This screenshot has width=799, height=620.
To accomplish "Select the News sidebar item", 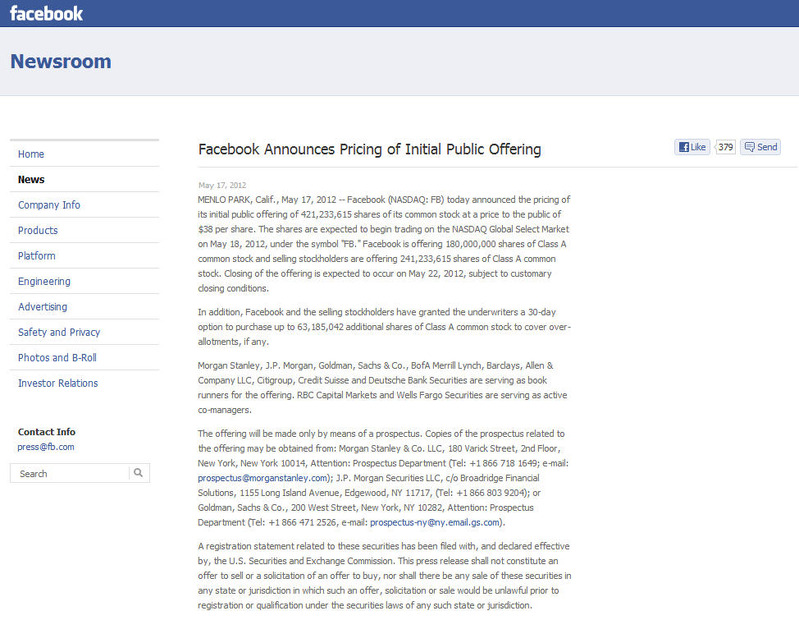I will tap(31, 179).
